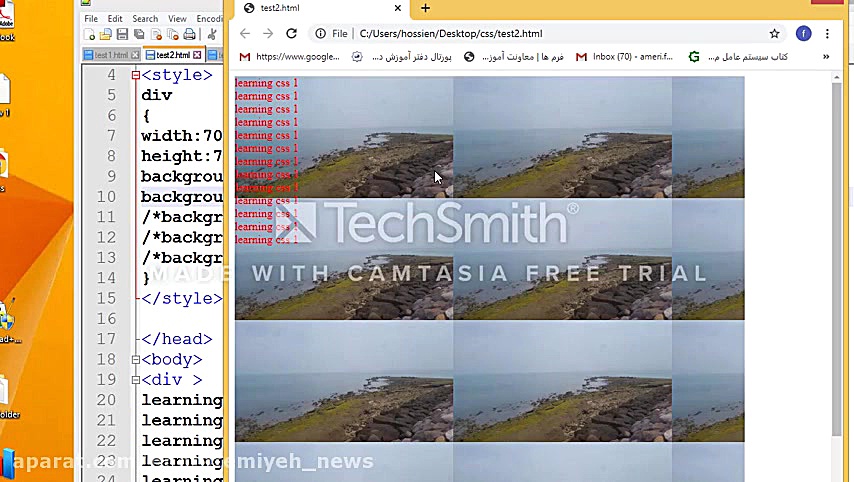Click the Close All icon in Notepad++ toolbar

click(x=173, y=35)
